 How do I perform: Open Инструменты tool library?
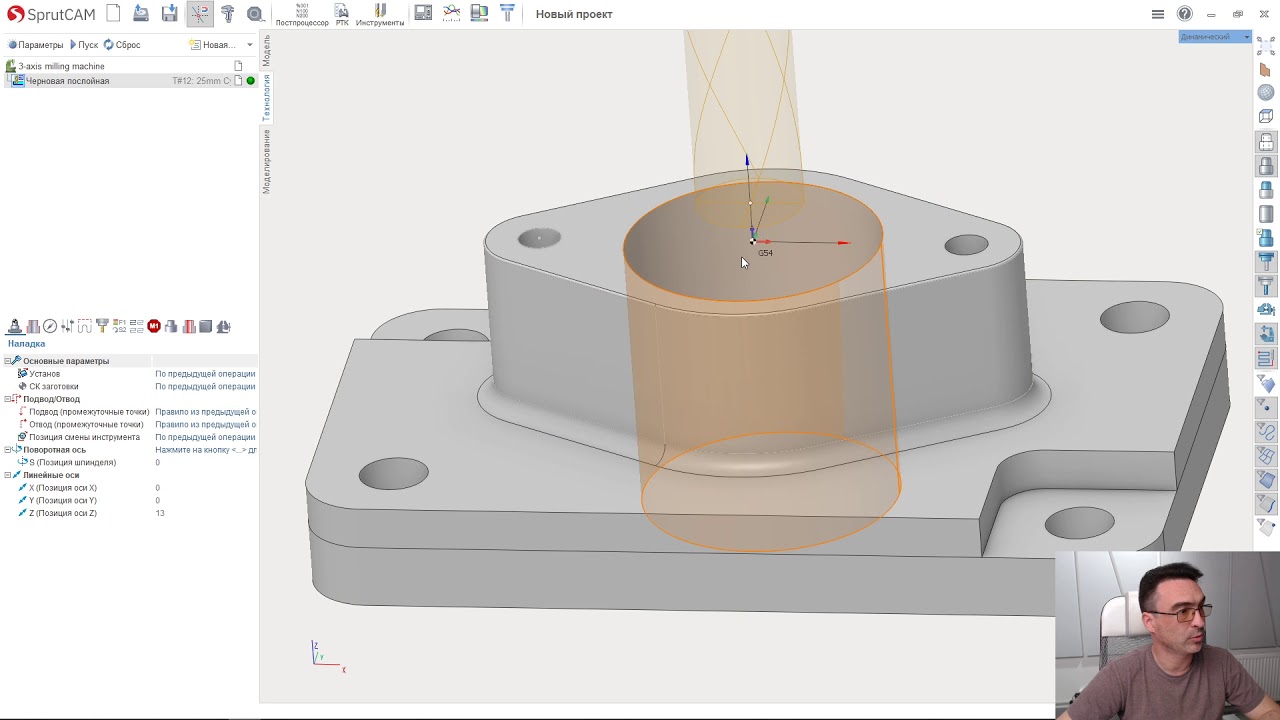(380, 15)
